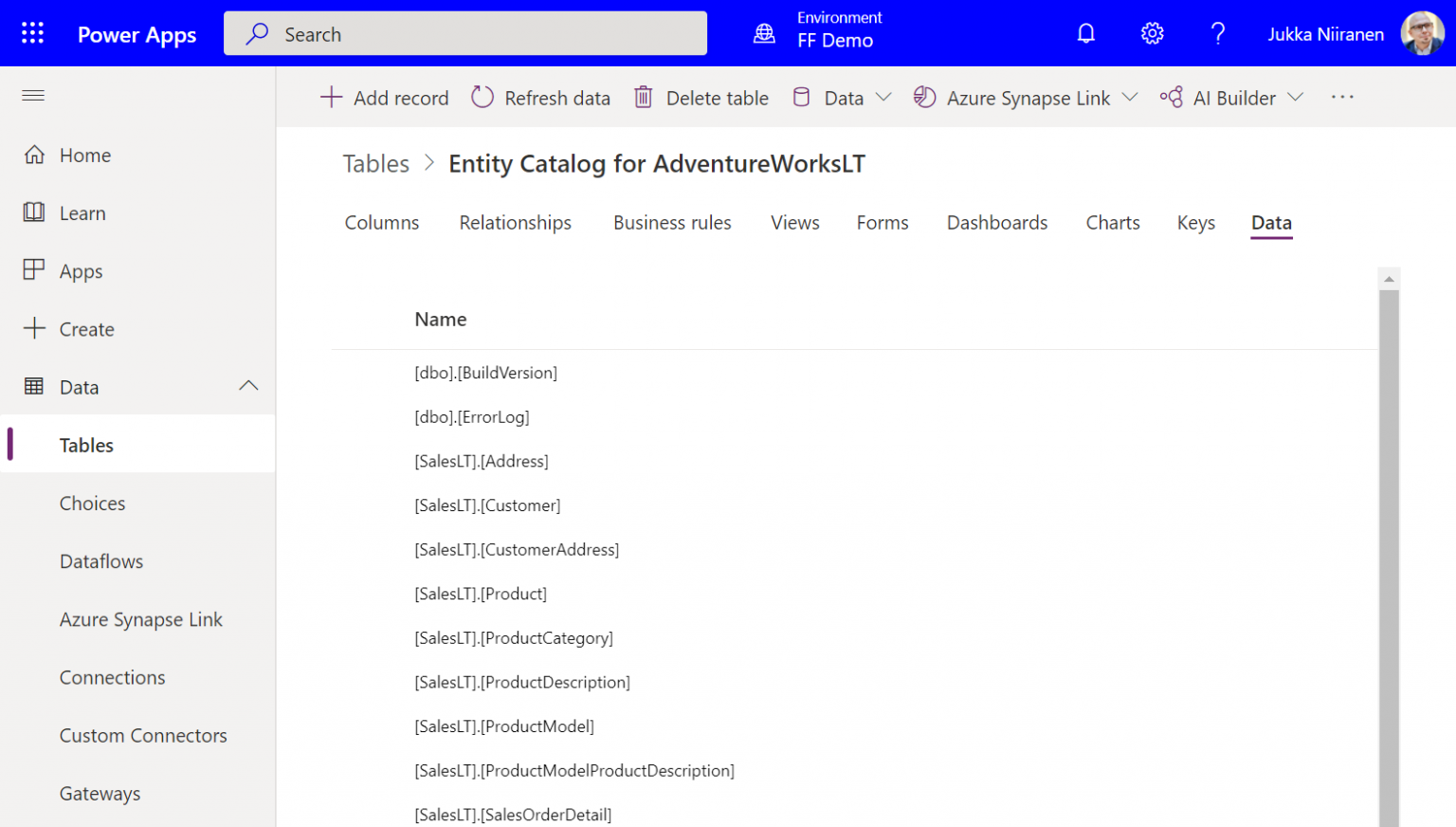Click the Delete table button label
Viewport: 1456px width, 827px height.
pyautogui.click(x=718, y=98)
